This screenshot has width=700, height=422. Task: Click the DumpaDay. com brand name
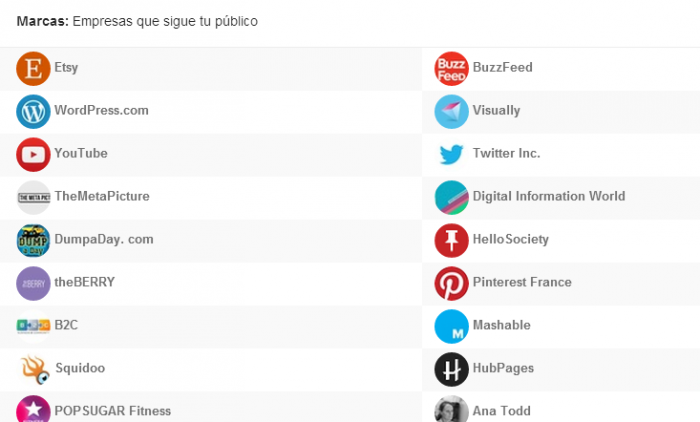coord(103,239)
